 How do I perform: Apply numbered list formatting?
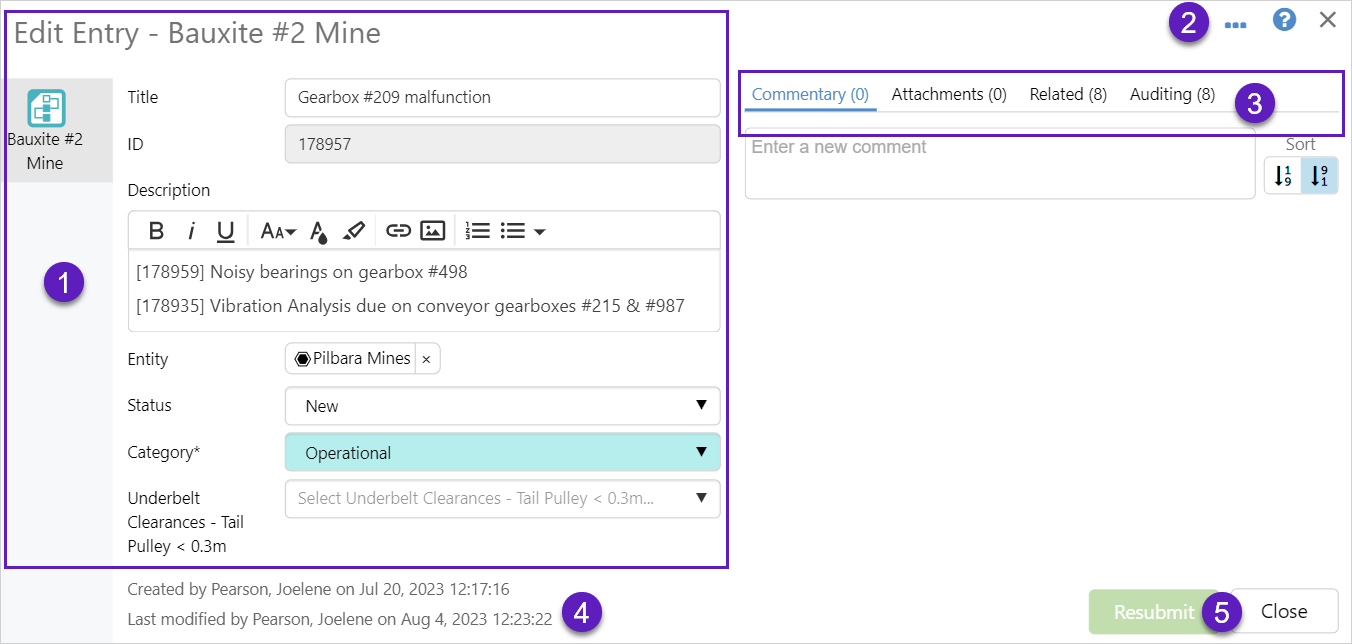point(478,231)
